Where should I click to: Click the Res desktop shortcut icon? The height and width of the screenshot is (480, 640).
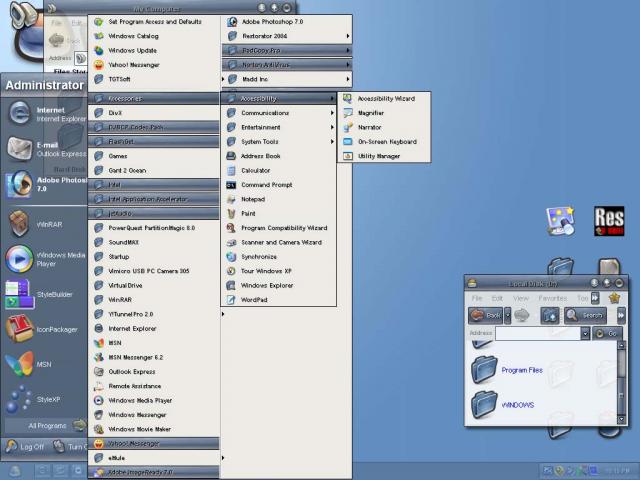(x=609, y=221)
